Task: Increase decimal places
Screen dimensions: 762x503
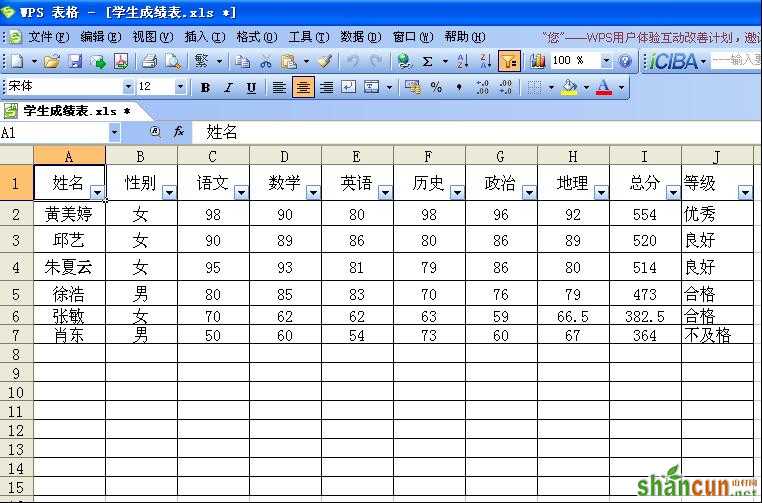Action: click(483, 87)
